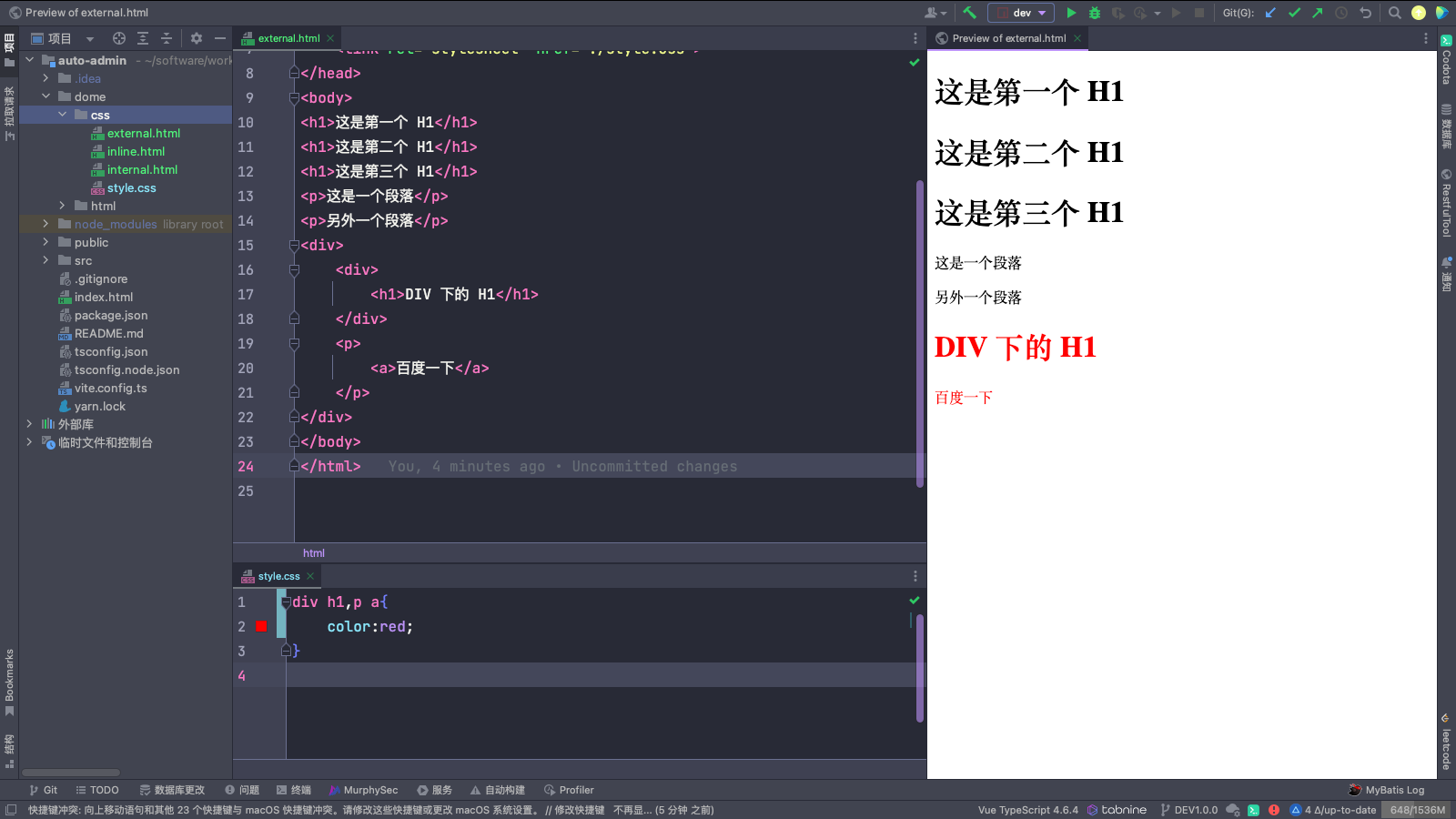The height and width of the screenshot is (819, 1456).
Task: Open the Profiler tool window button
Action: [569, 790]
